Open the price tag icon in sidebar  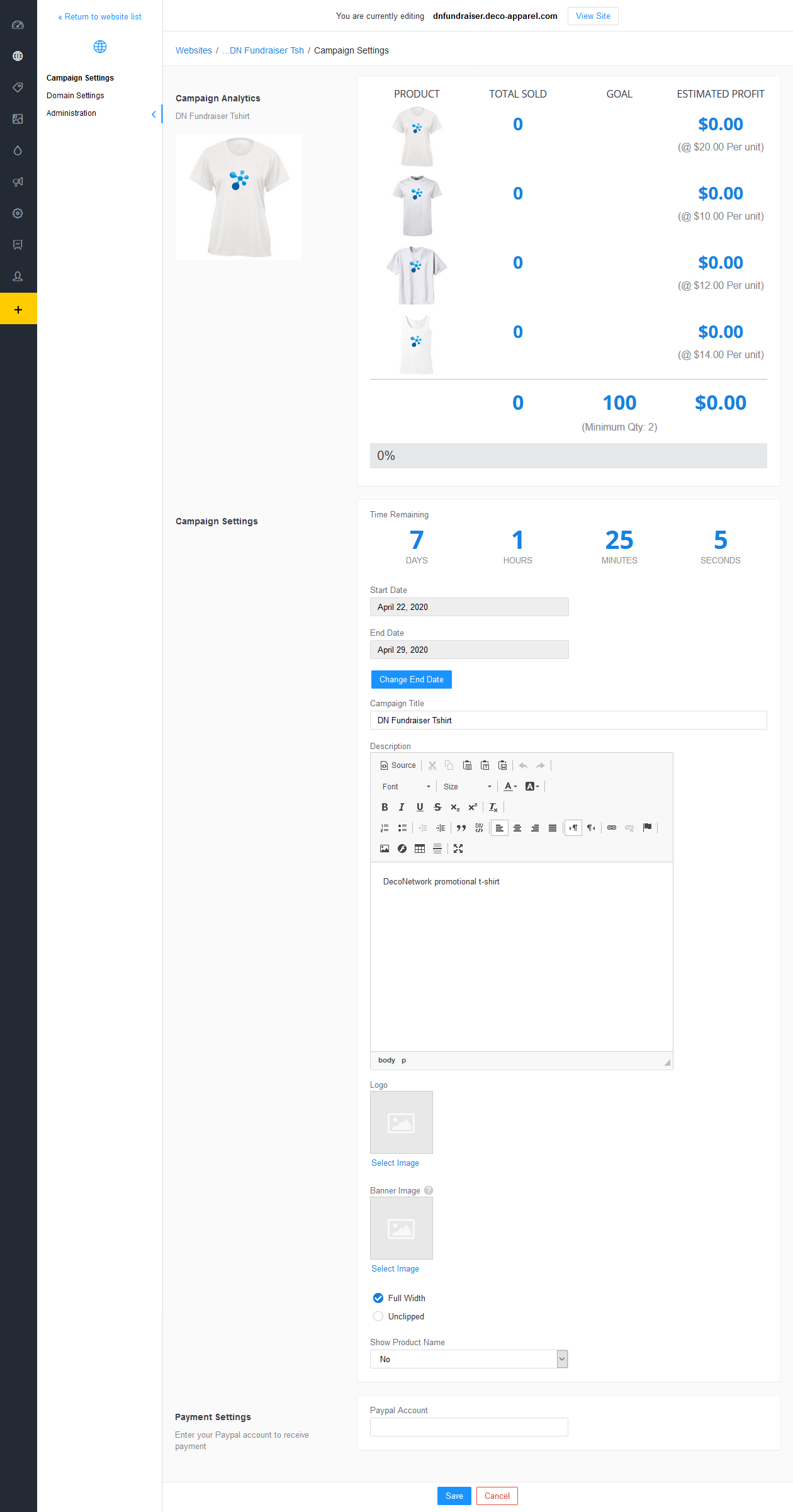point(18,87)
